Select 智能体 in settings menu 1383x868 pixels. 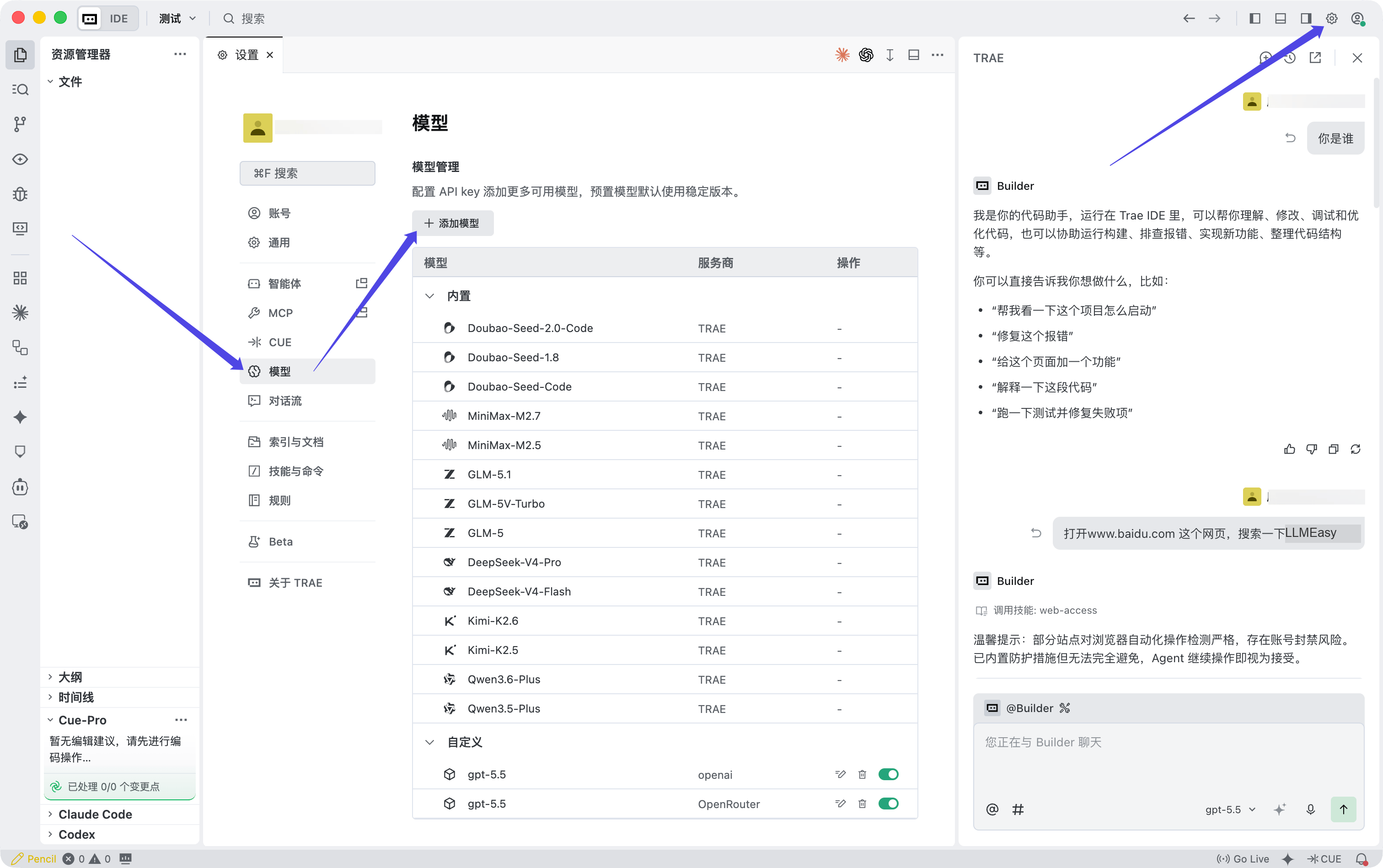click(x=308, y=284)
